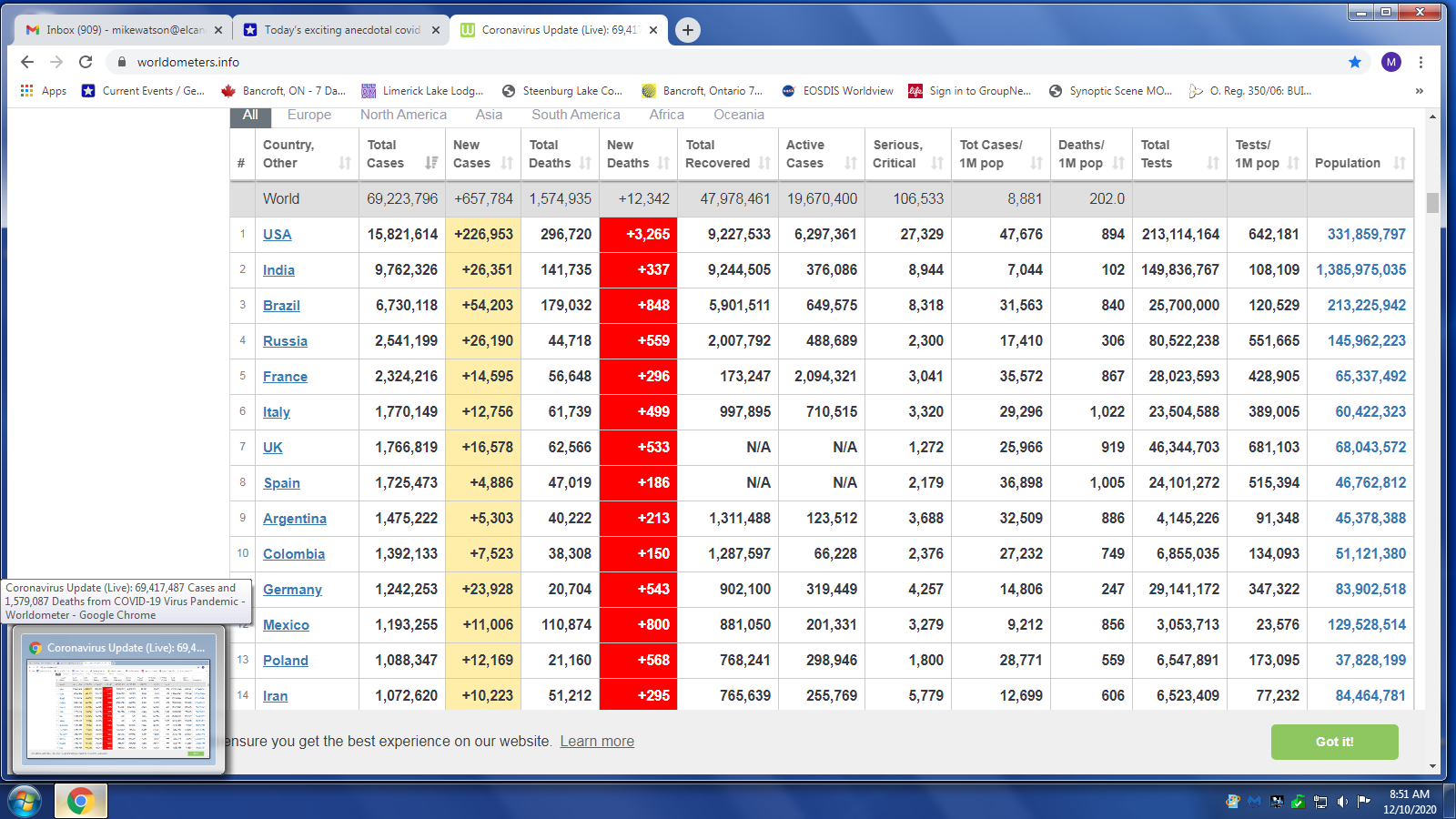
Task: Switch to the Europe tab
Action: pos(309,115)
